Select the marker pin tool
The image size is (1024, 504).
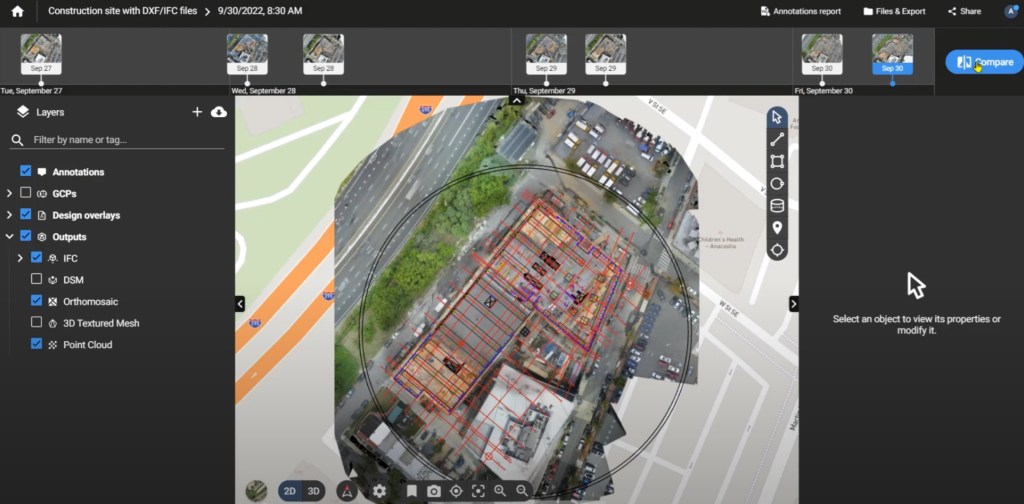[777, 228]
